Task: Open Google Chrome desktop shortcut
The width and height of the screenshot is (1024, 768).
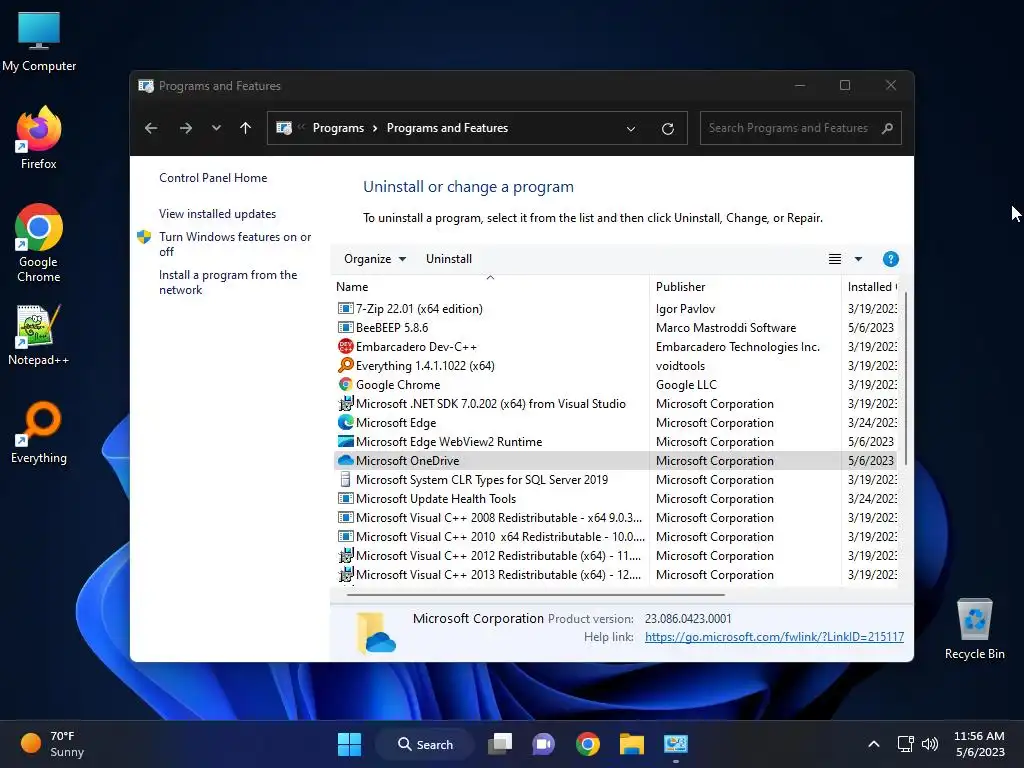Action: pyautogui.click(x=39, y=242)
